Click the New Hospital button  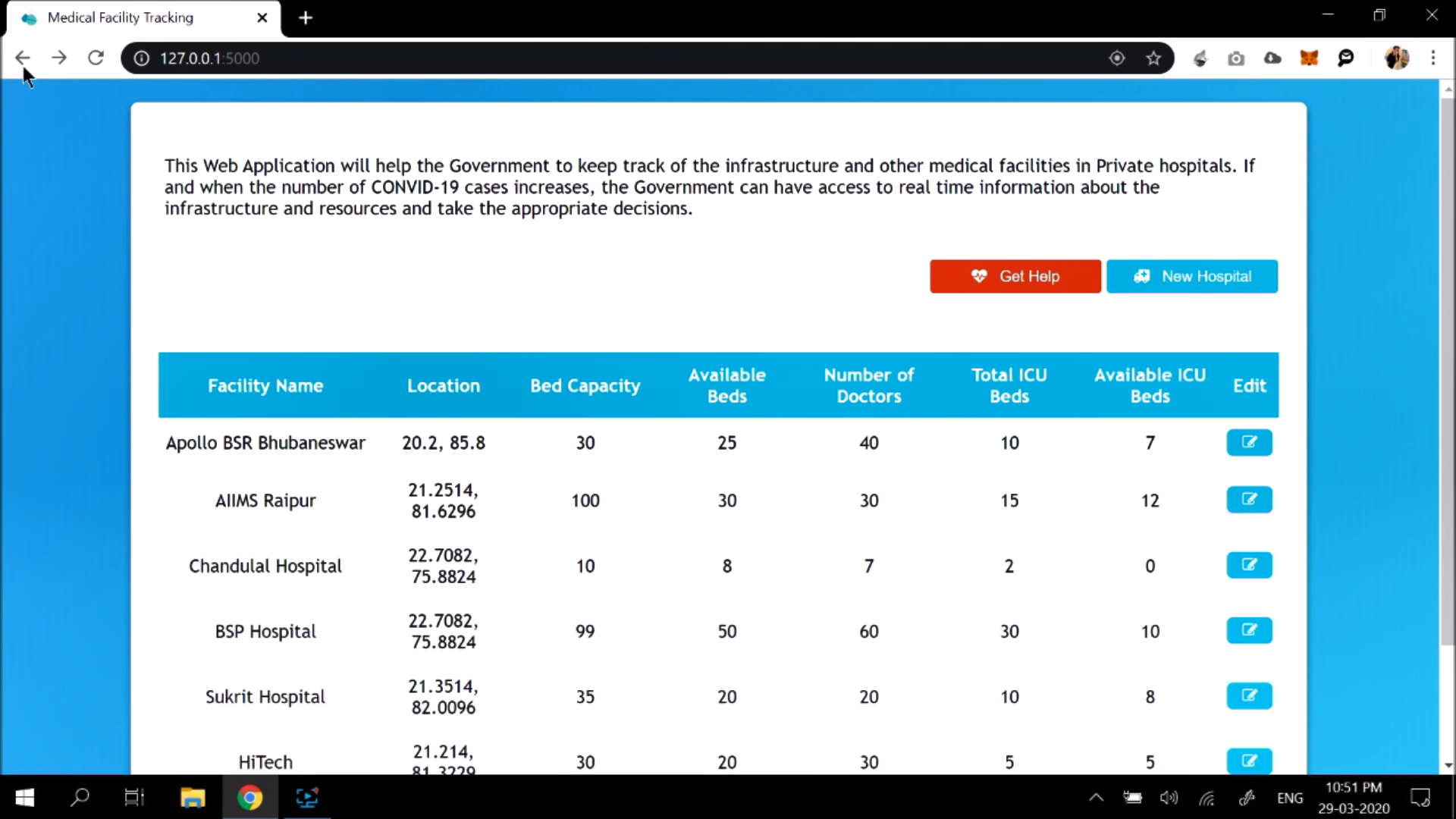[x=1192, y=276]
